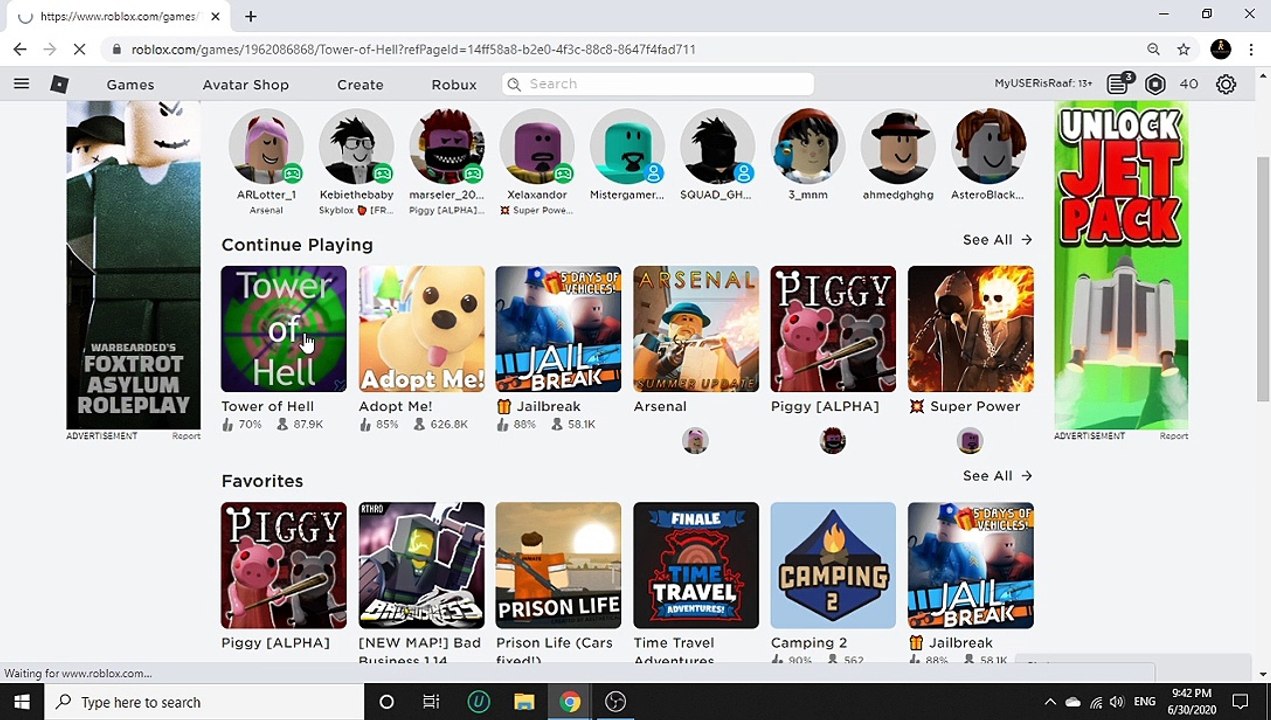Stop loading the page in Chrome

81,49
